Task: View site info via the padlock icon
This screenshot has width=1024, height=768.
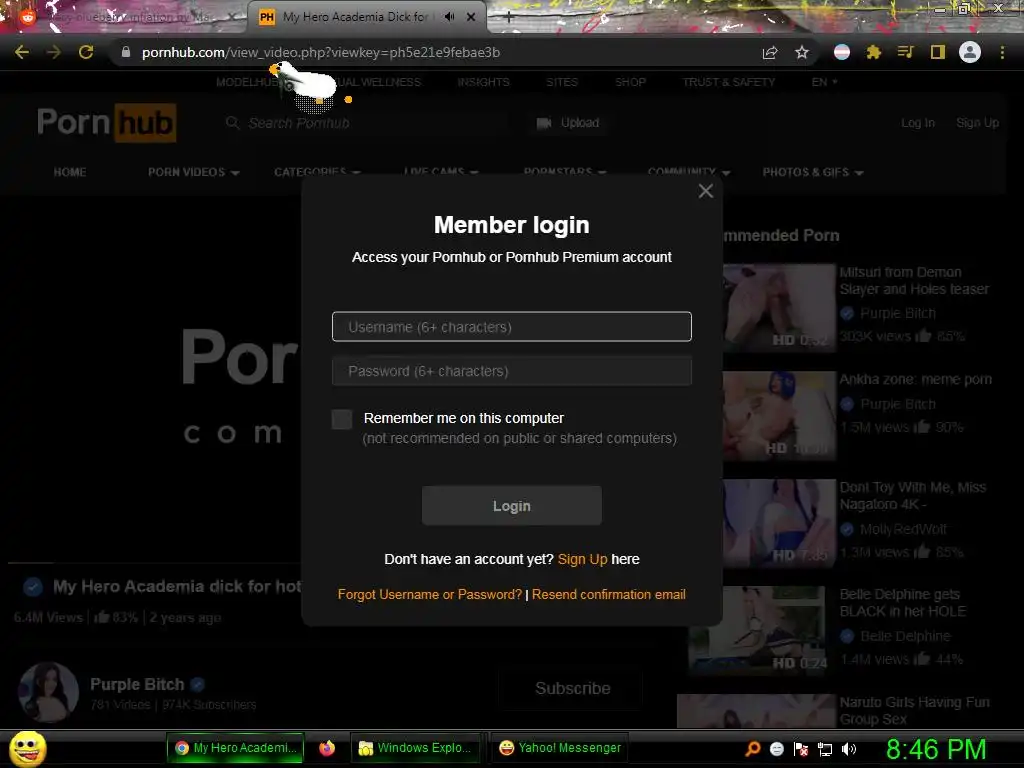Action: point(126,52)
